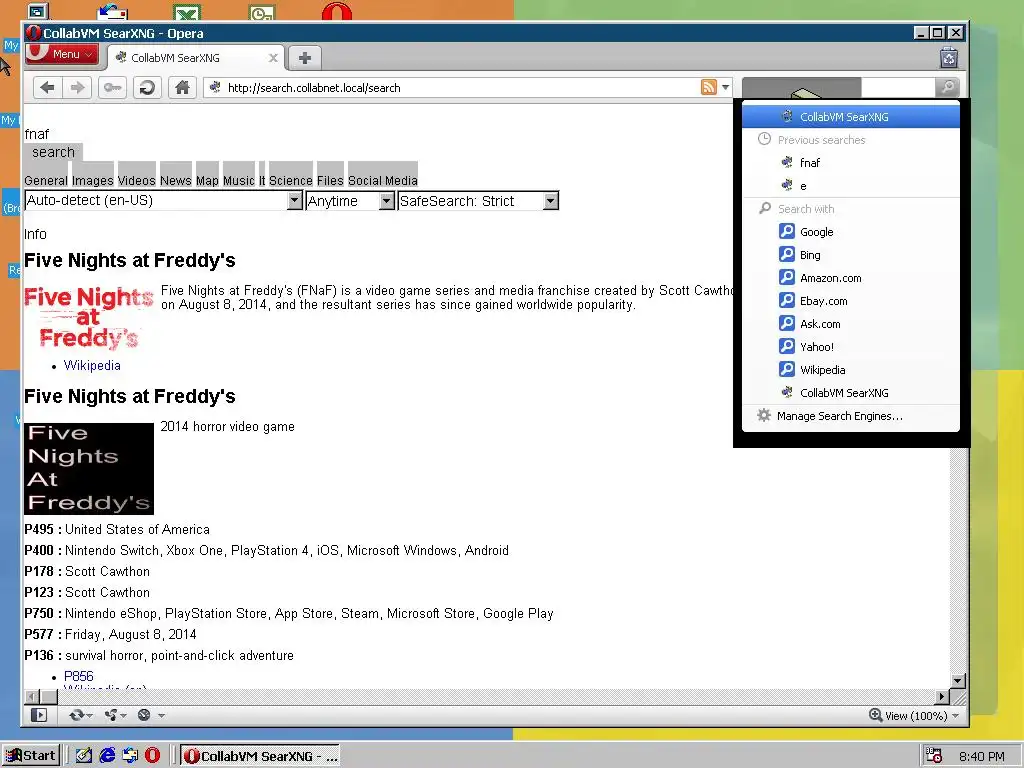Click the Opera shortcut on the desktop
This screenshot has height=768, width=1024.
click(336, 11)
